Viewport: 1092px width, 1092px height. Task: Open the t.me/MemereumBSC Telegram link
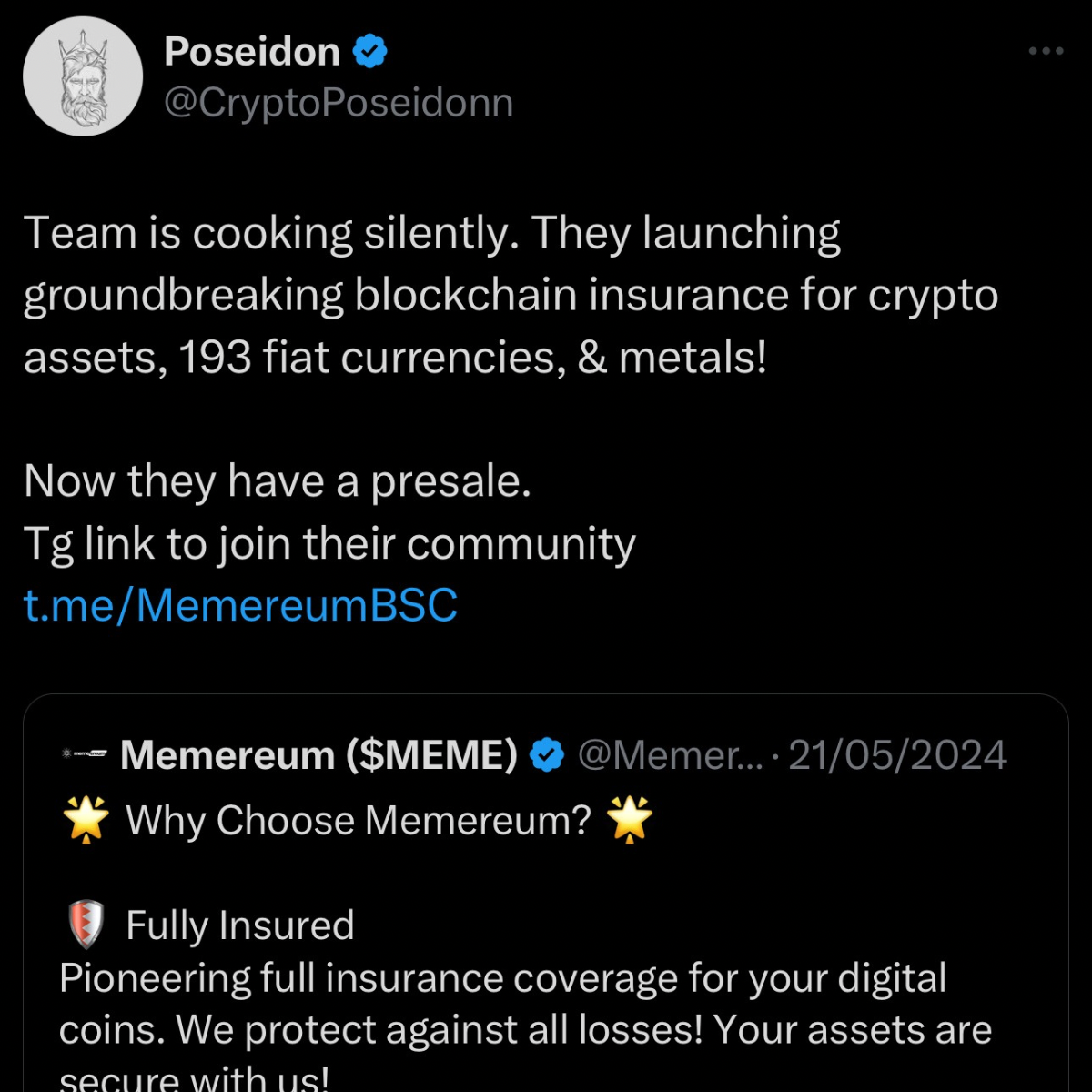click(240, 605)
